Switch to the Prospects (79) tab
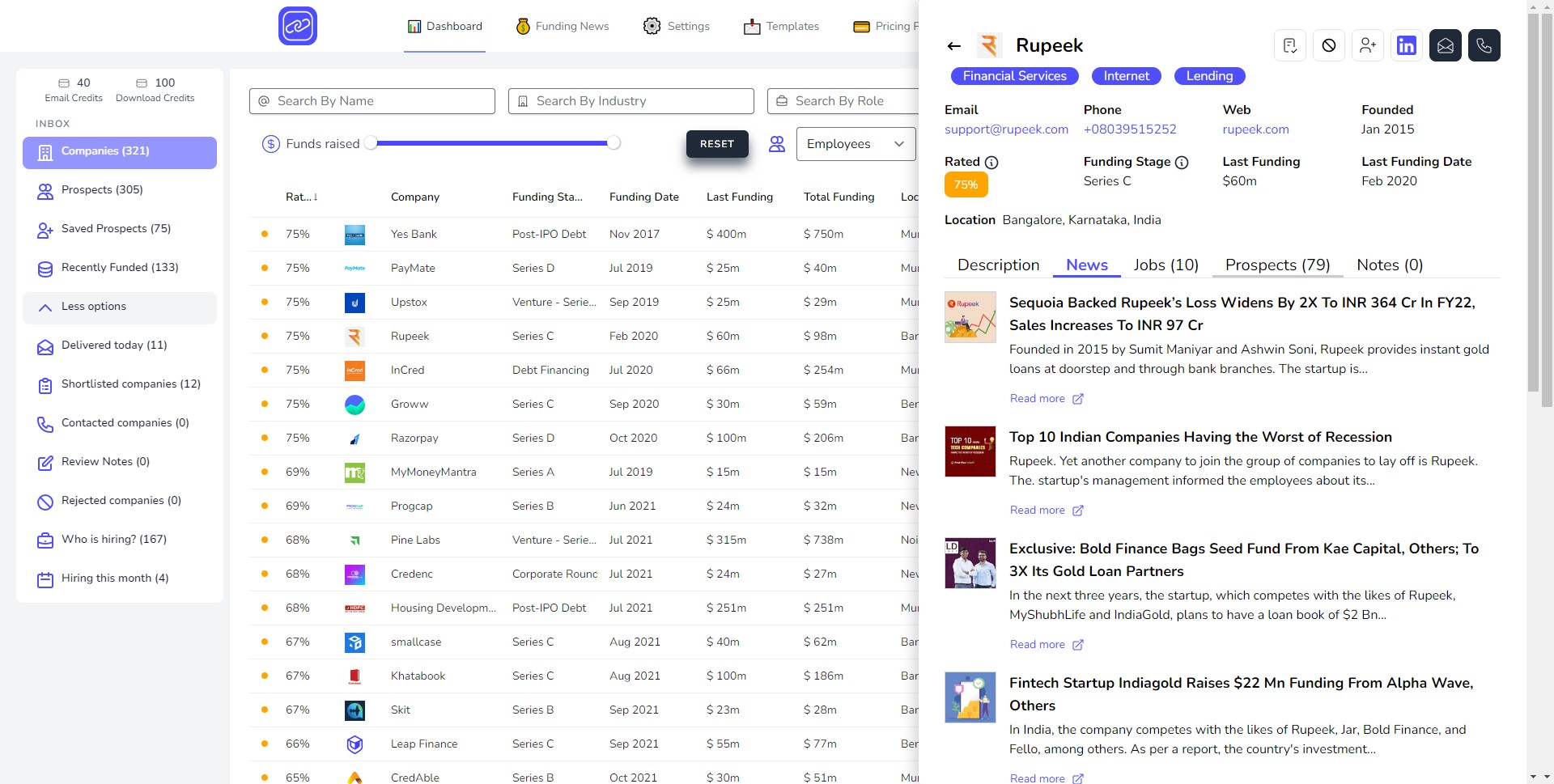Screen dimensions: 1554x784 point(1277,265)
